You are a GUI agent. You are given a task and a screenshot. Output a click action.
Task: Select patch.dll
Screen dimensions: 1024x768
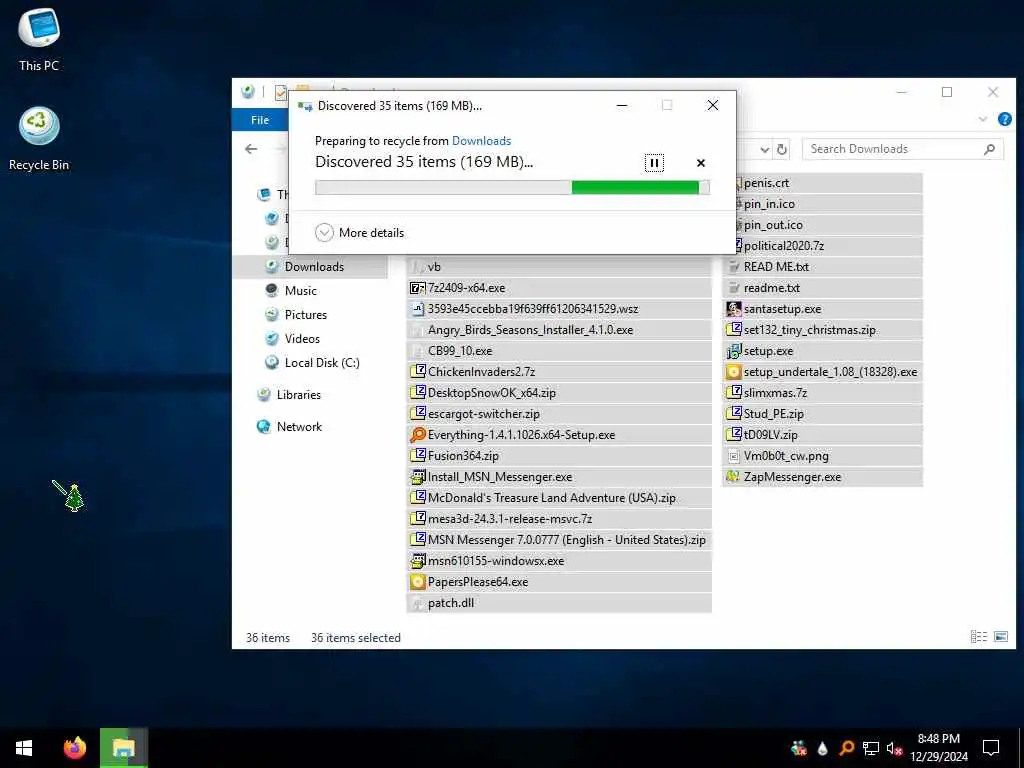tap(559, 603)
